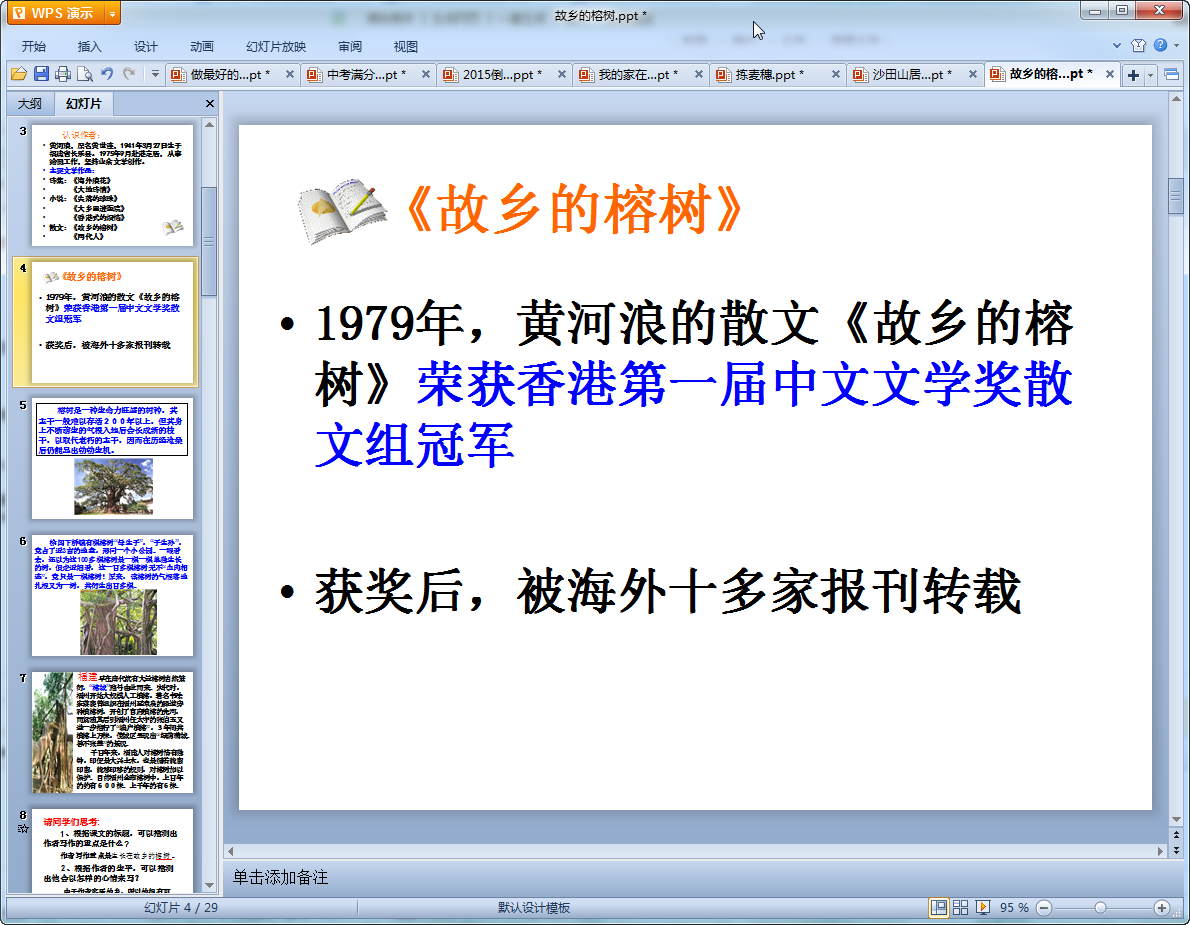Switch to Normal view in status bar
The width and height of the screenshot is (1190, 925).
point(939,908)
